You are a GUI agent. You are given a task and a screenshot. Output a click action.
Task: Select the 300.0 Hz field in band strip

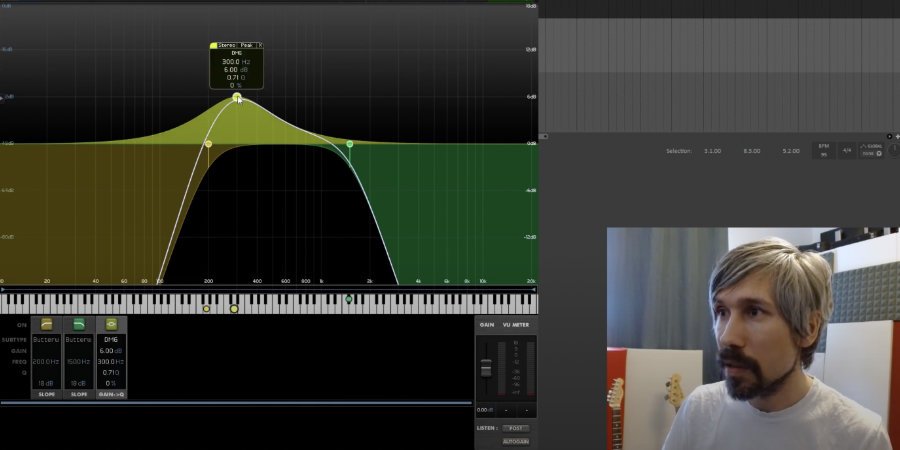click(111, 362)
